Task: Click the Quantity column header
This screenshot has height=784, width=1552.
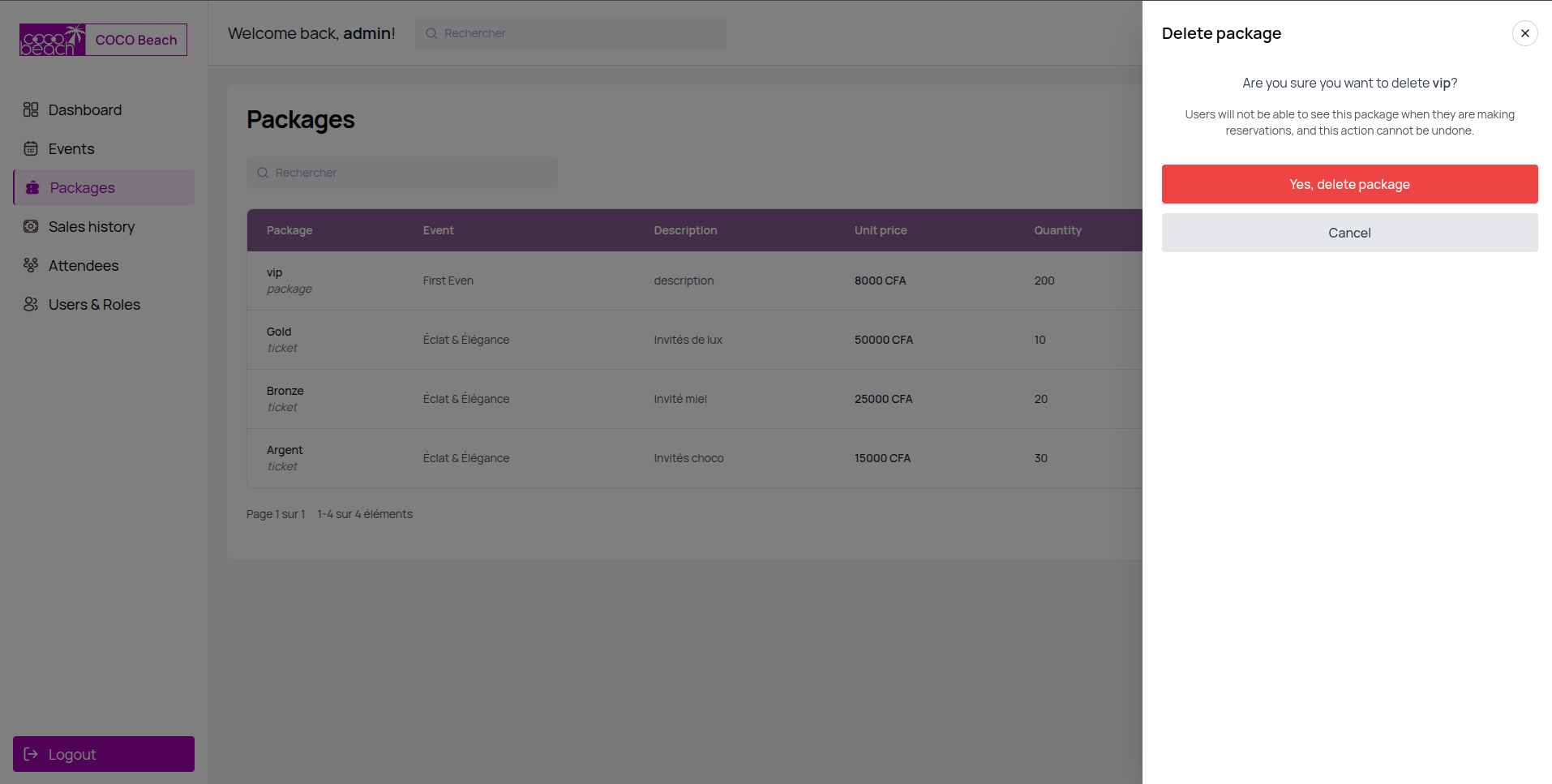Action: click(1057, 230)
